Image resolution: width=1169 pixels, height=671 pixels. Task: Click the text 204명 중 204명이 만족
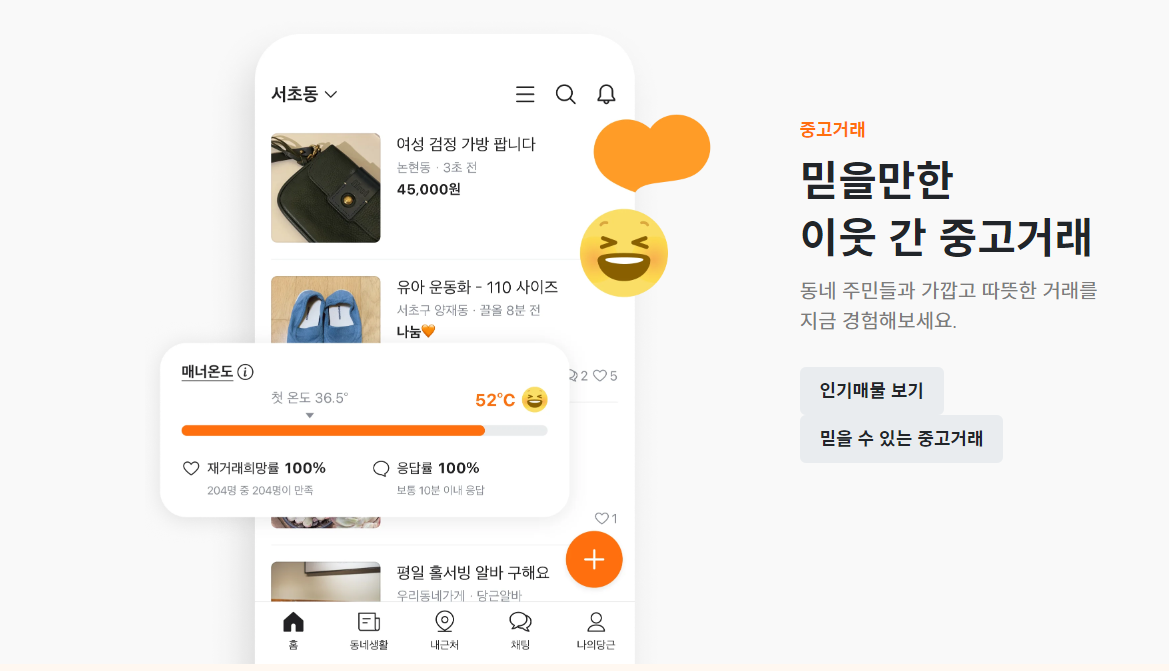(x=260, y=491)
